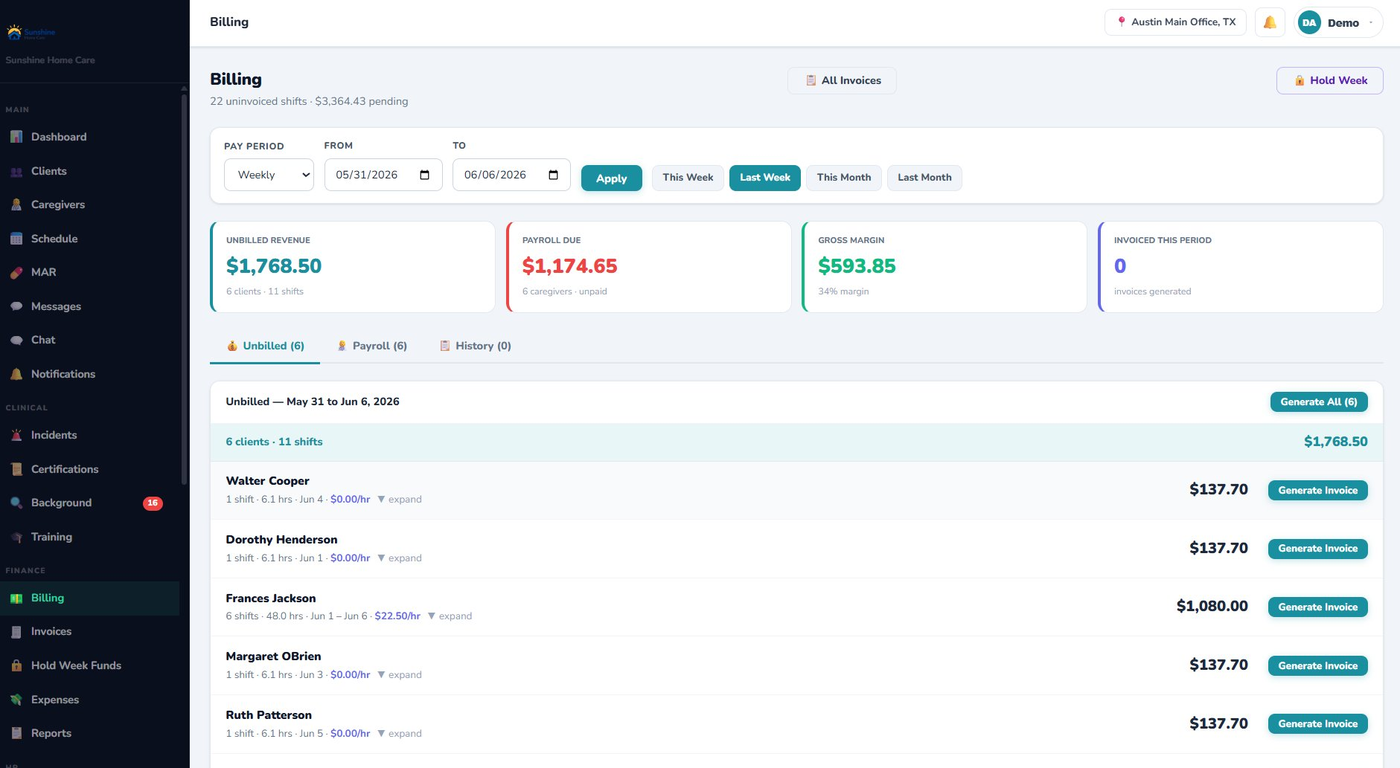1400x768 pixels.
Task: Click the bell icon in top header
Action: click(x=1270, y=22)
